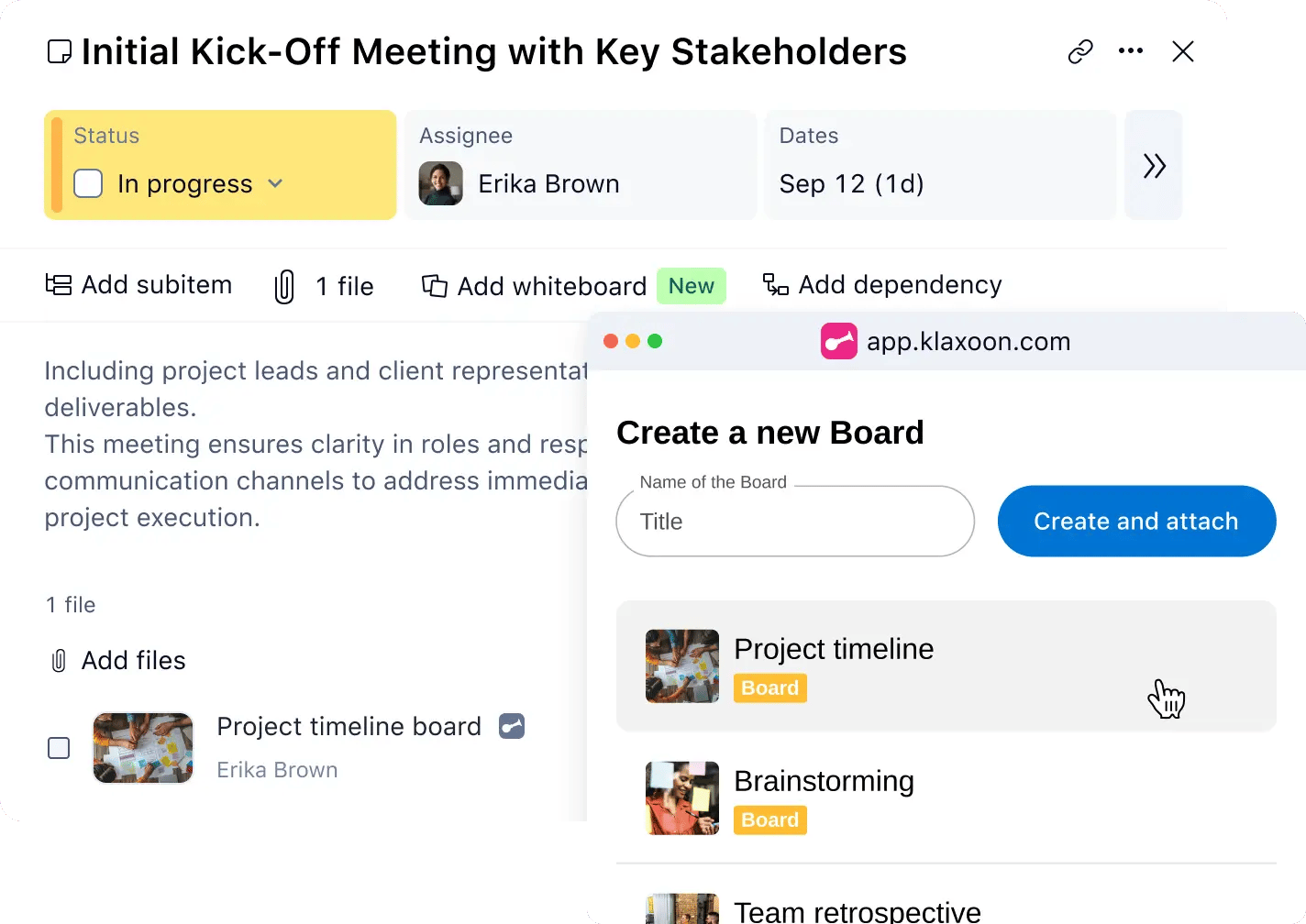
Task: Check the In progress status checkbox
Action: [x=88, y=183]
